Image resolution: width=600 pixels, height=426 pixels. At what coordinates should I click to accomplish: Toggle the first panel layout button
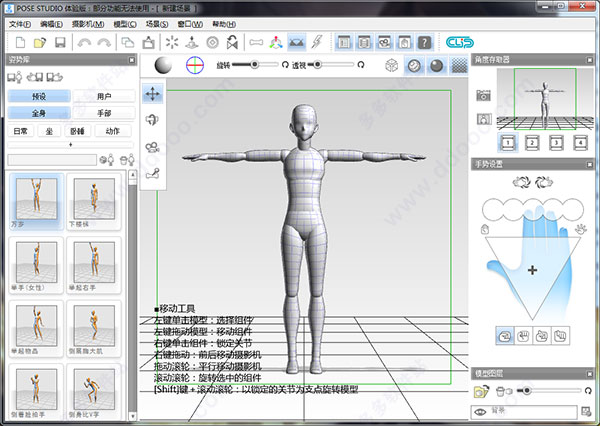point(344,42)
